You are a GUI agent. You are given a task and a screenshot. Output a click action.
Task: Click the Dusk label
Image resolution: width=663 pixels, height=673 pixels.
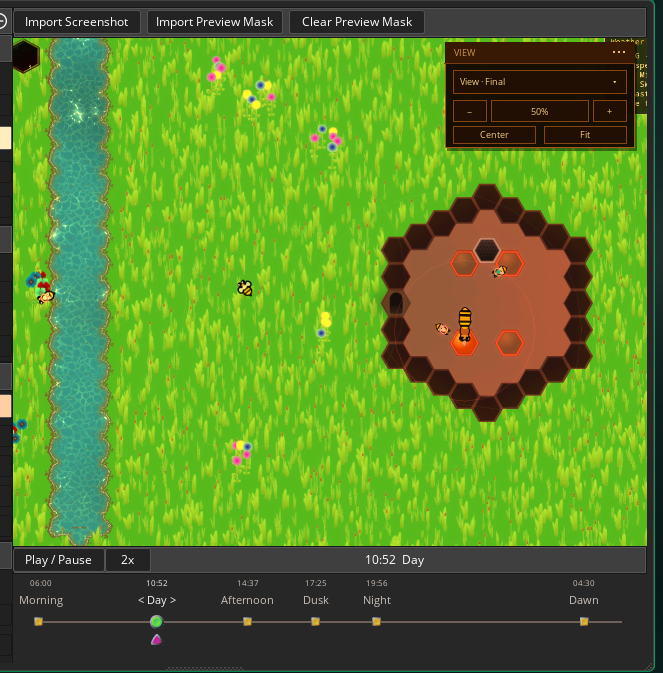(316, 600)
